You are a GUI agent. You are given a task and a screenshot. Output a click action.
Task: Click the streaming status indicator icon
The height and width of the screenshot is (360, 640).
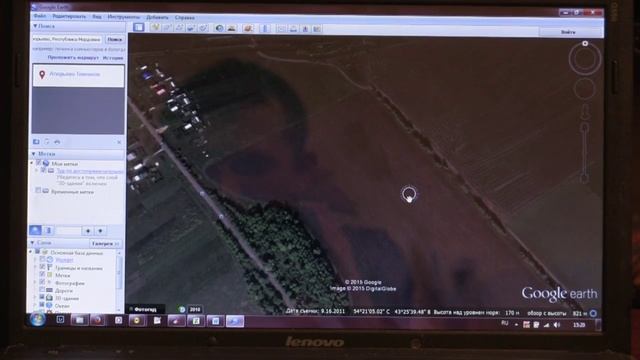(x=593, y=313)
